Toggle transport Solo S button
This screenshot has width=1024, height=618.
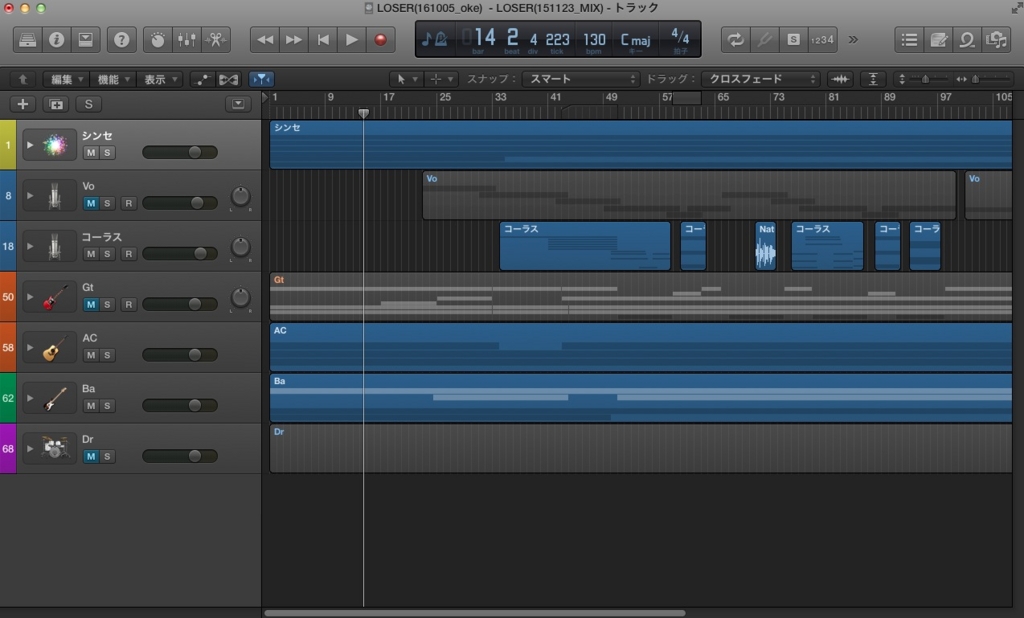tap(793, 40)
